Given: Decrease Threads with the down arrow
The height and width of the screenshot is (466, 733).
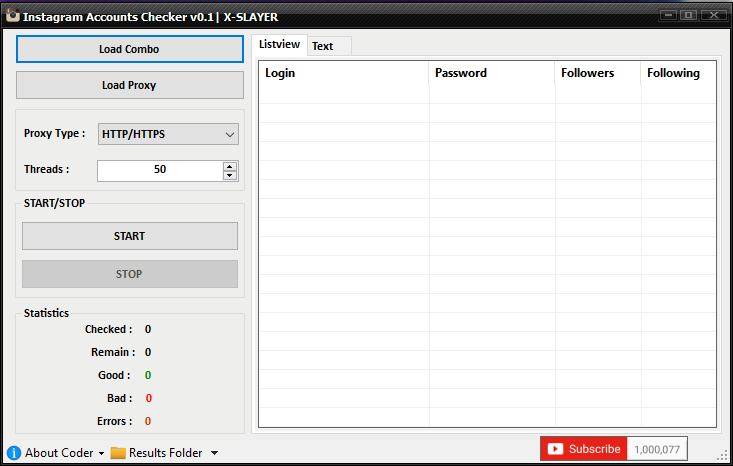Looking at the screenshot, I should coord(230,176).
